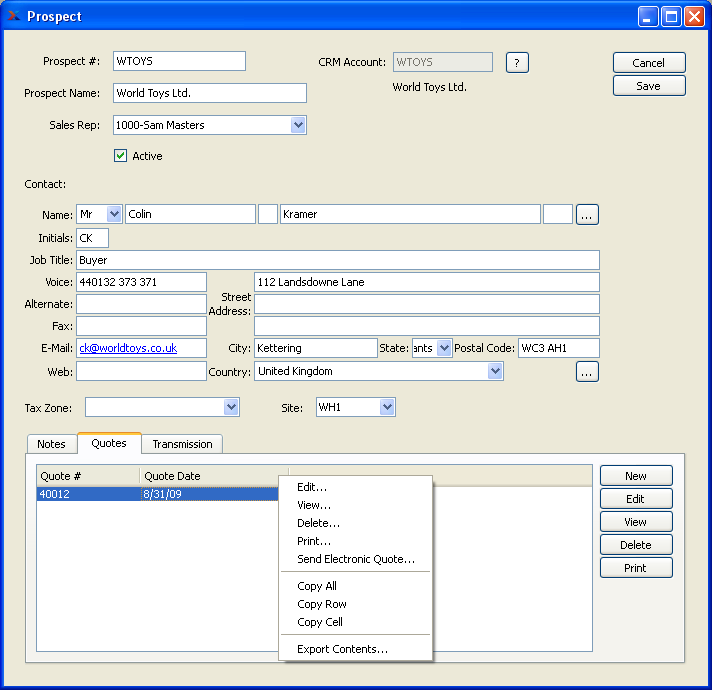712x690 pixels.
Task: Switch to the Notes tab
Action: 51,444
